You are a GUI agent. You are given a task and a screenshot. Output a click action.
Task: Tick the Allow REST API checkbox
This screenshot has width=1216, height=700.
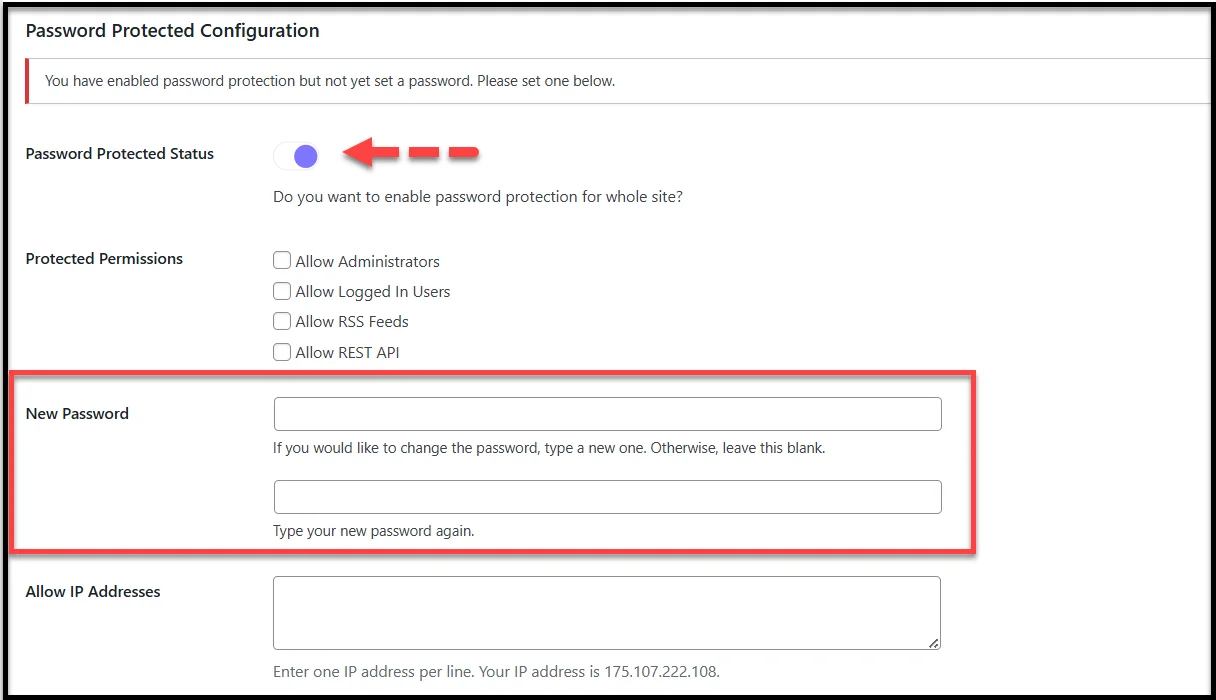(282, 352)
